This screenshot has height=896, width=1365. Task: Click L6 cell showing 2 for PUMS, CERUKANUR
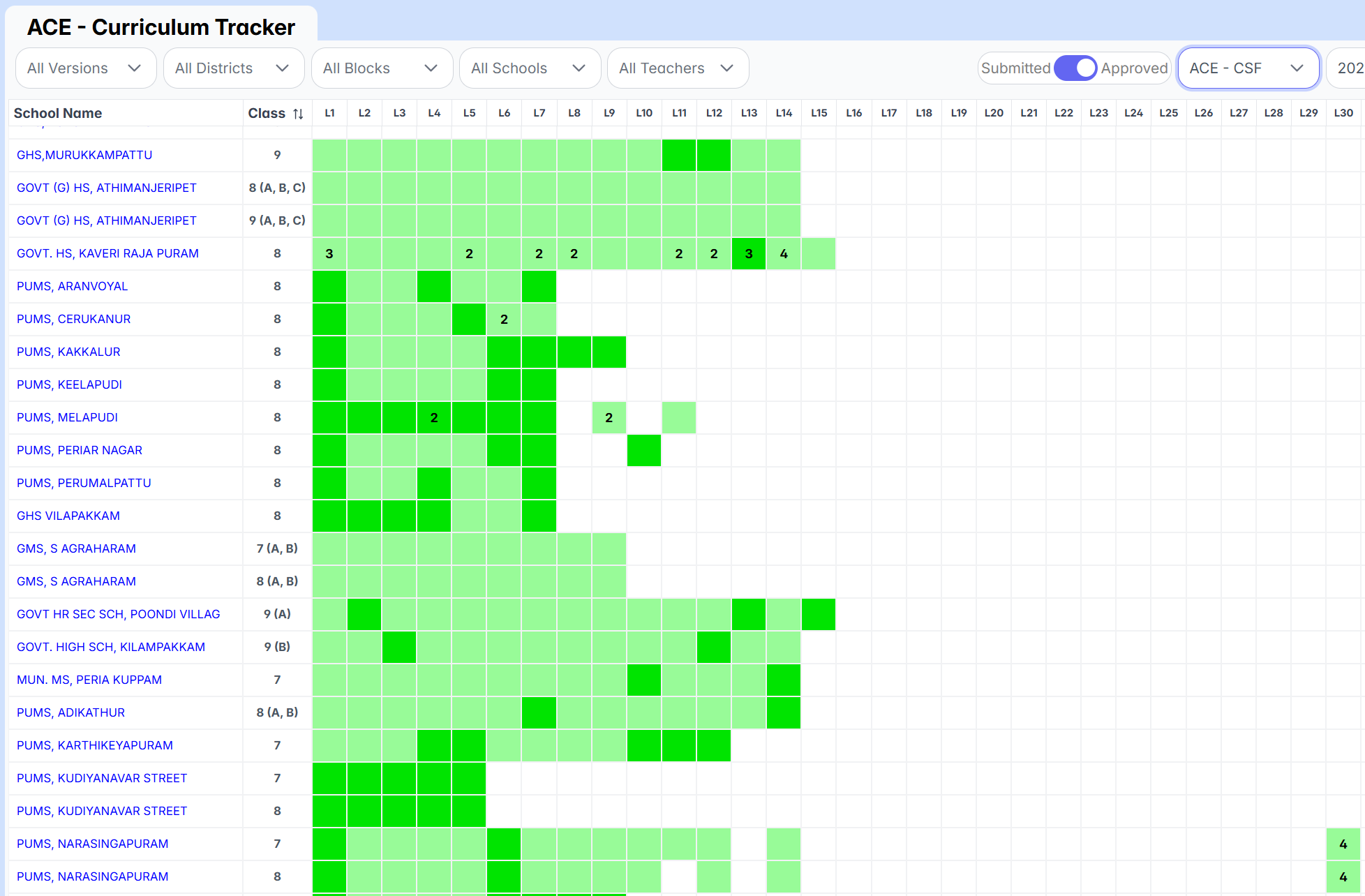(504, 320)
